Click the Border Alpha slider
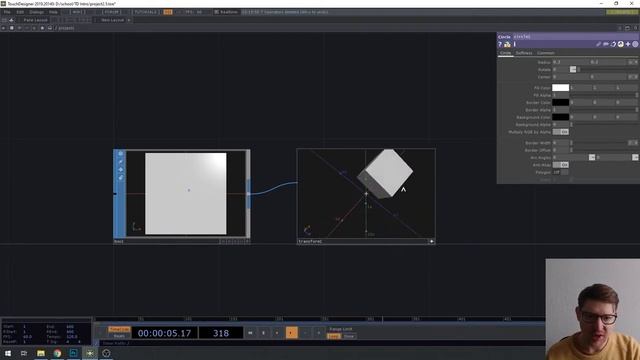Viewport: 640px width, 360px height. click(x=604, y=110)
